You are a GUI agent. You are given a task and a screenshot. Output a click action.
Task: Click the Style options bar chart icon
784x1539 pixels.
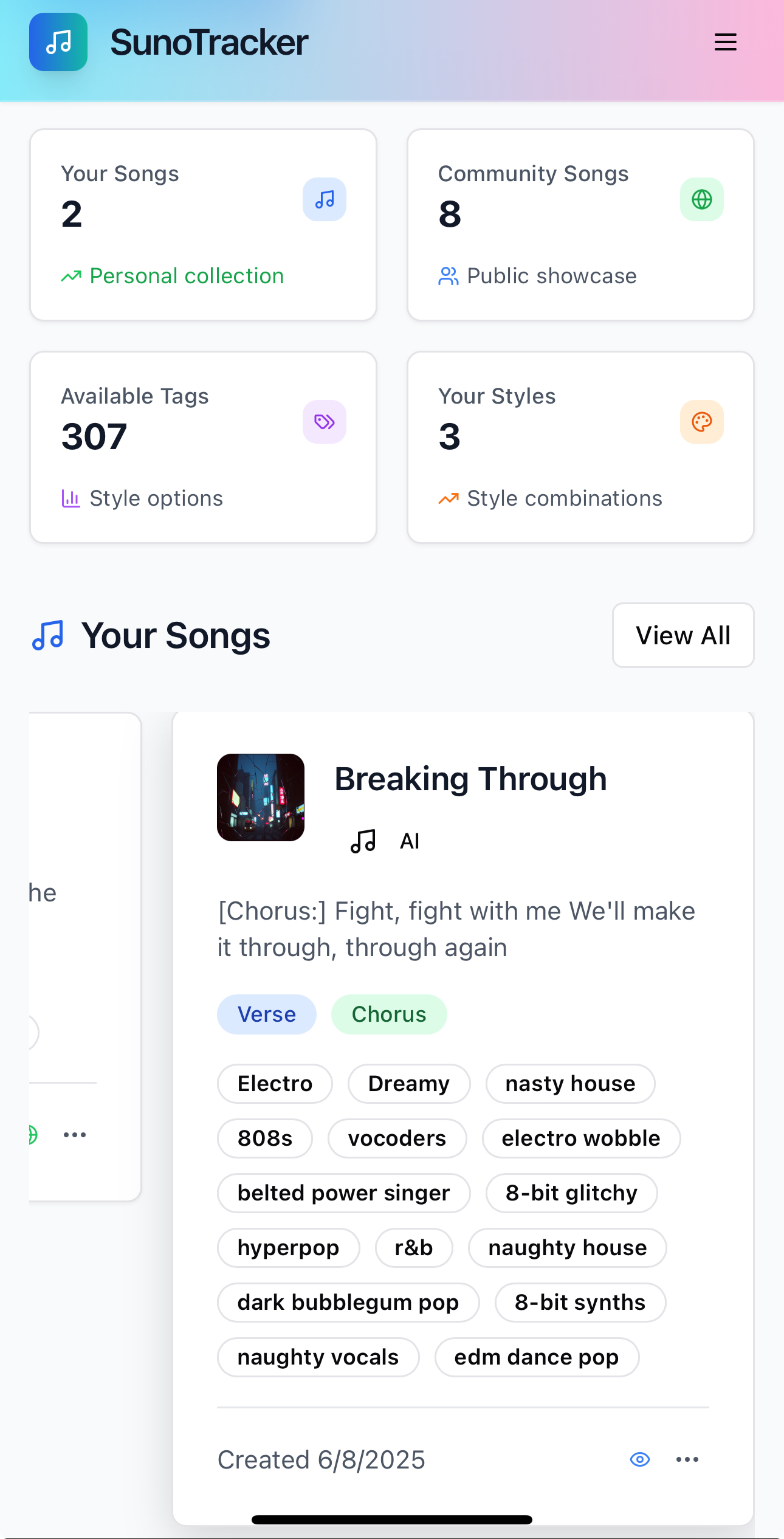(x=70, y=499)
